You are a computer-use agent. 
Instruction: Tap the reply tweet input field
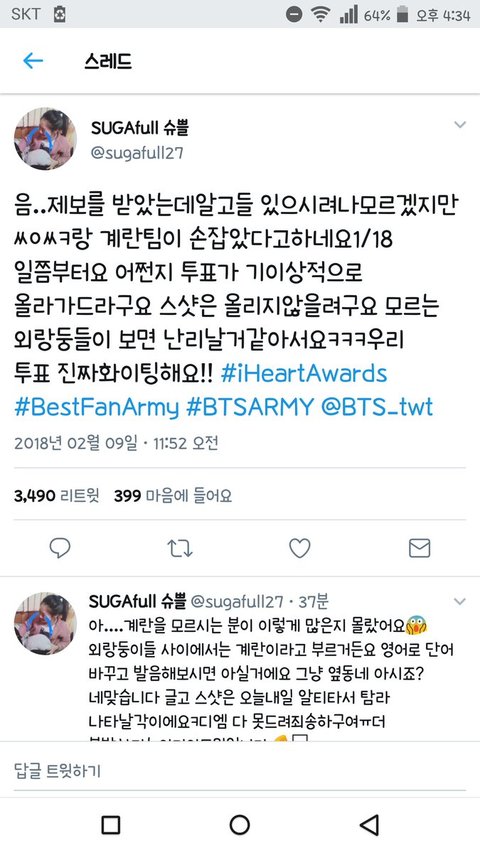[x=240, y=770]
